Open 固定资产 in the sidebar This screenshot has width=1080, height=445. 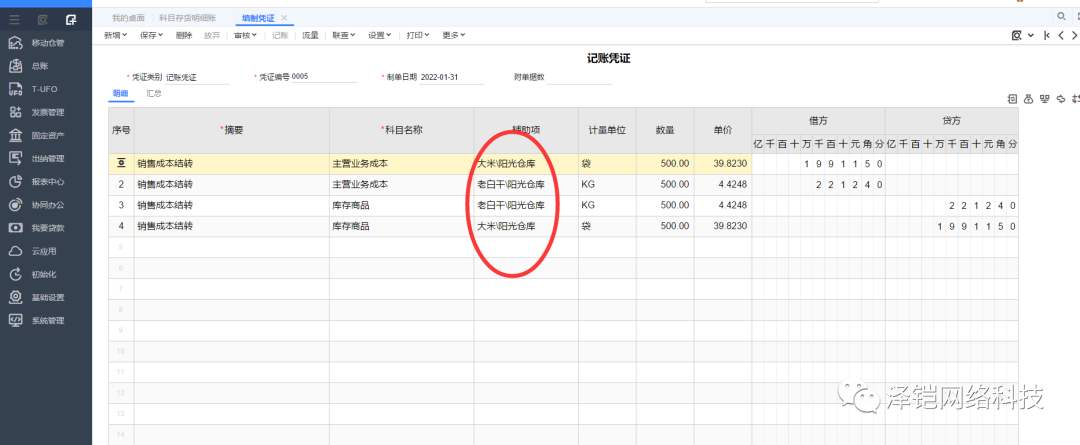coord(47,135)
